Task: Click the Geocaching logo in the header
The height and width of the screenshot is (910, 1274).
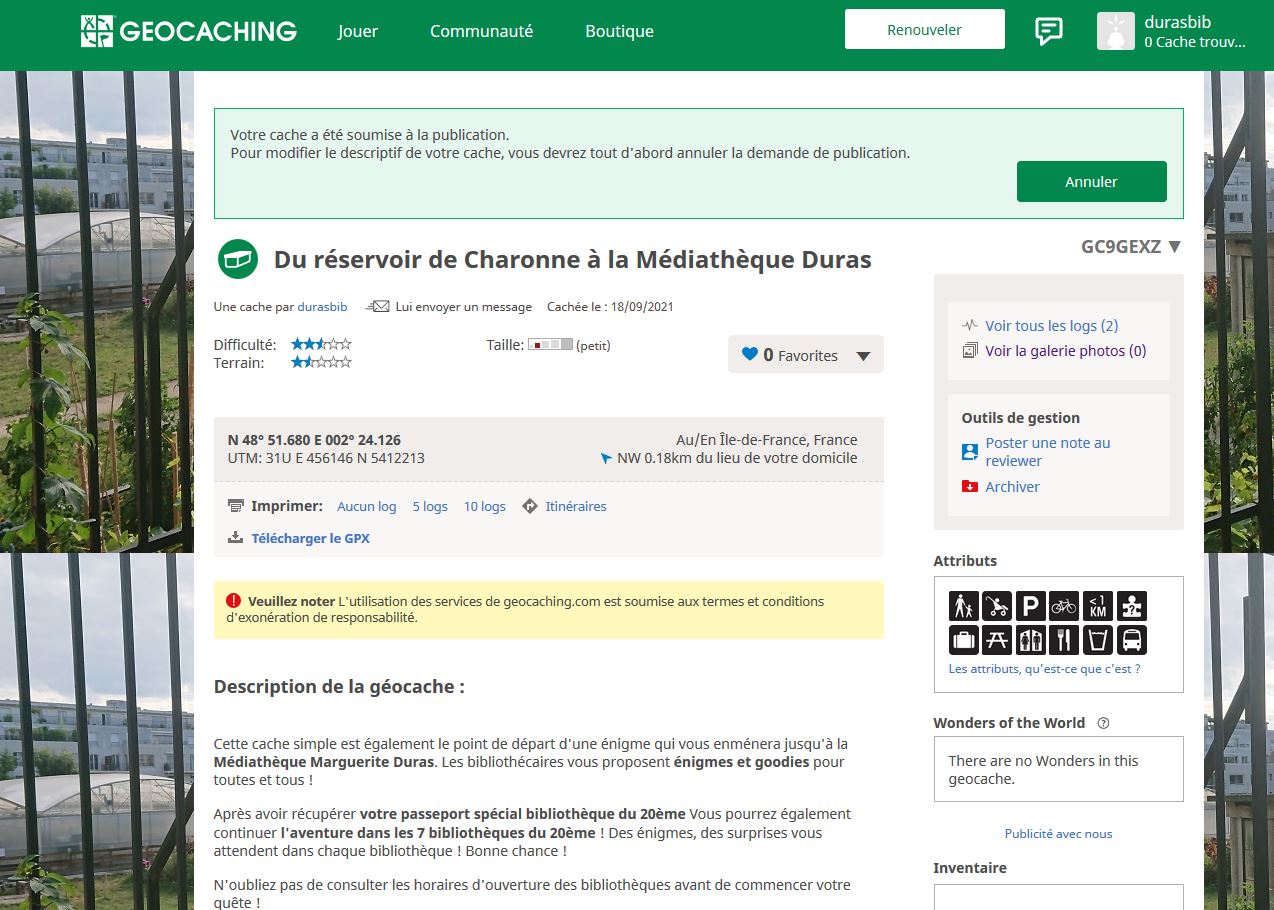Action: 189,31
